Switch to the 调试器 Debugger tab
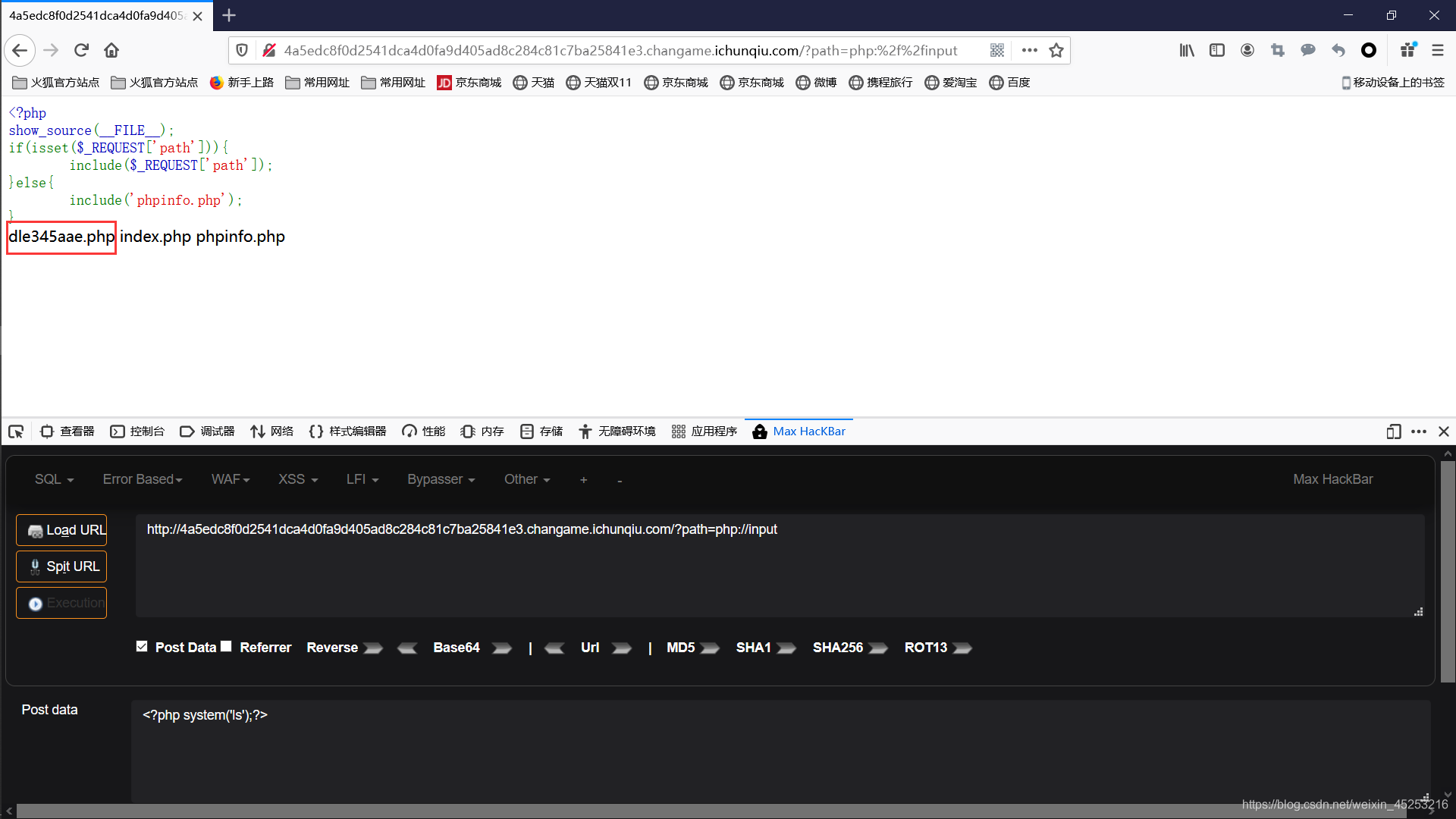 coord(207,431)
